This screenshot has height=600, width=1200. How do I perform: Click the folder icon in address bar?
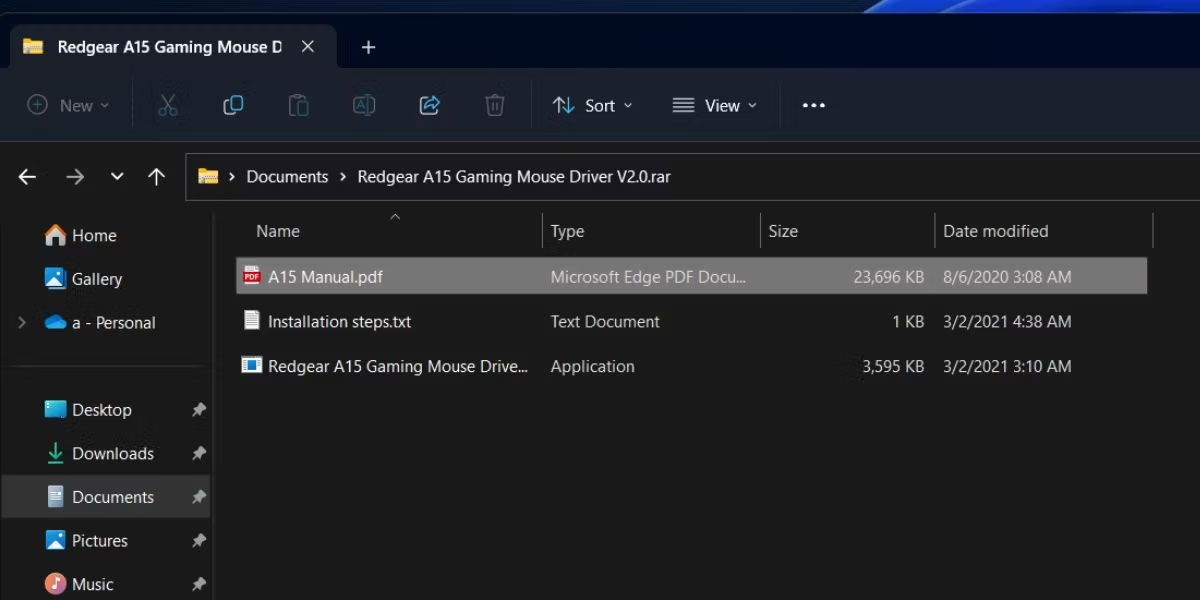208,177
